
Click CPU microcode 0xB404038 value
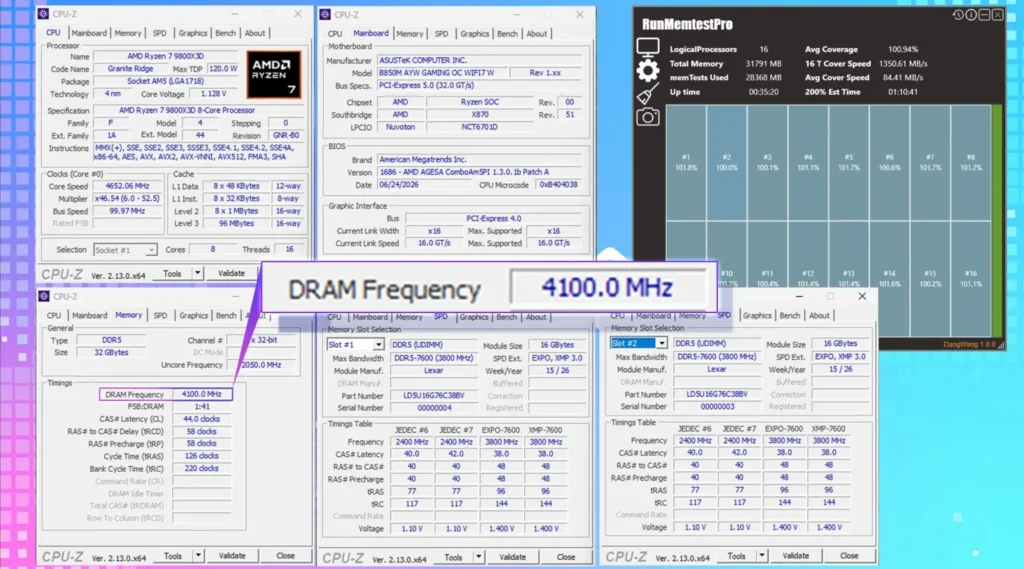558,185
